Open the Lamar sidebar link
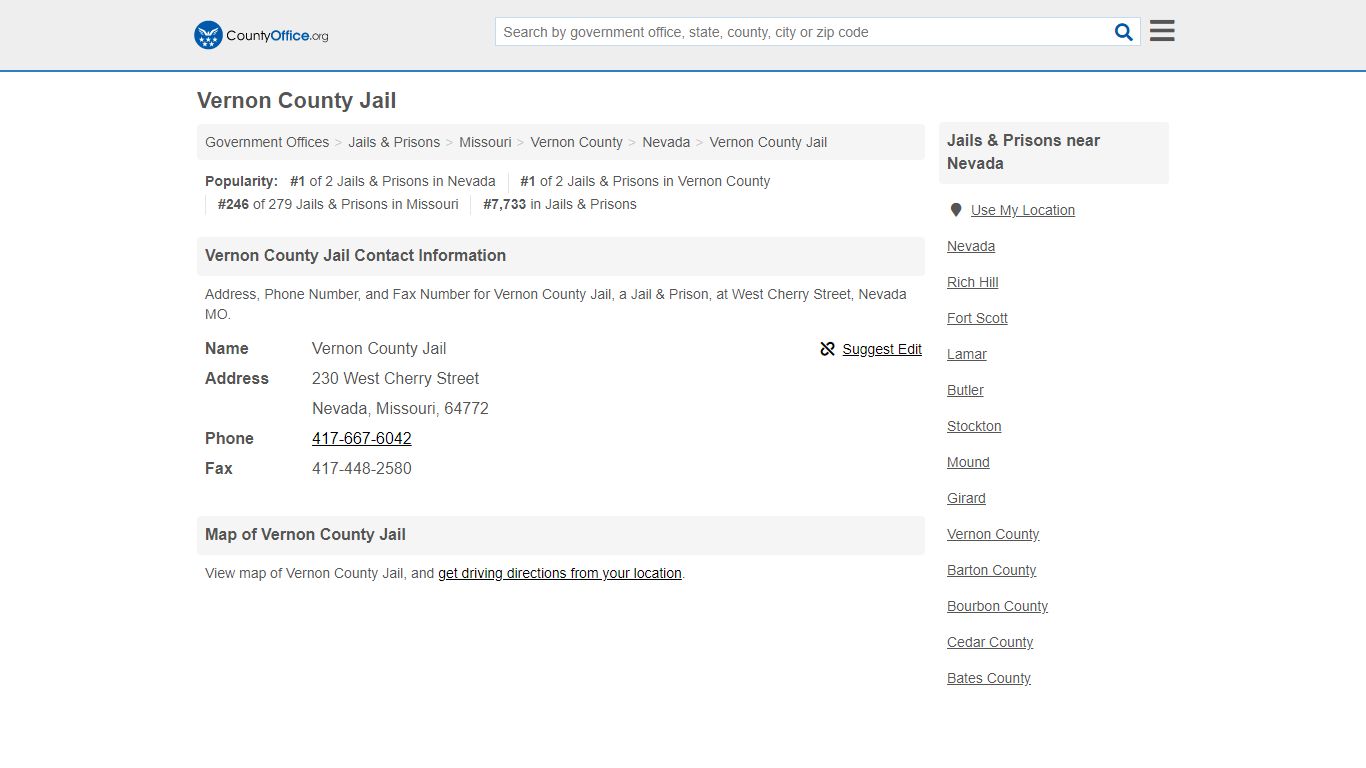Image resolution: width=1366 pixels, height=768 pixels. pyautogui.click(x=967, y=354)
